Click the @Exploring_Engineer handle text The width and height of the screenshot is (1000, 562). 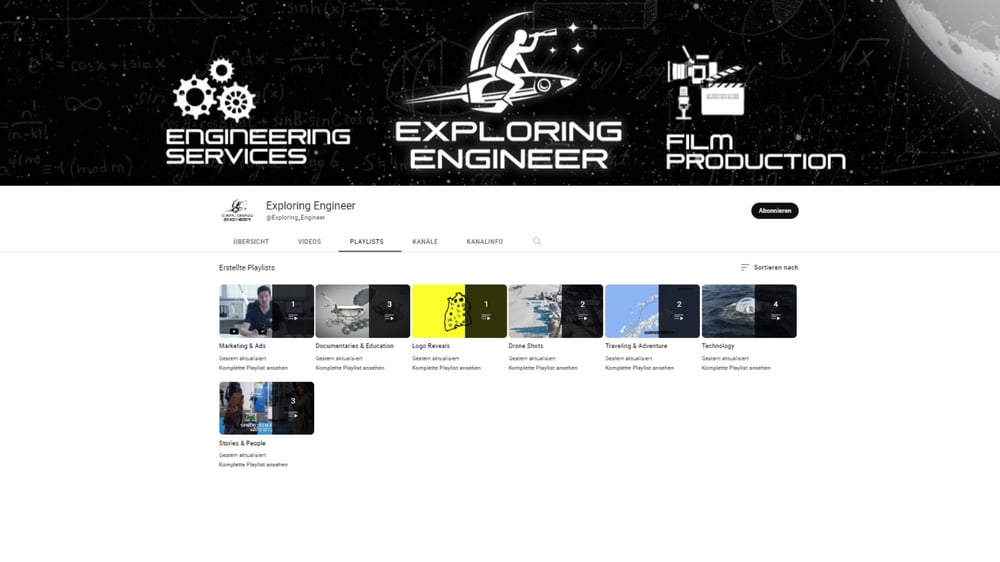(295, 218)
